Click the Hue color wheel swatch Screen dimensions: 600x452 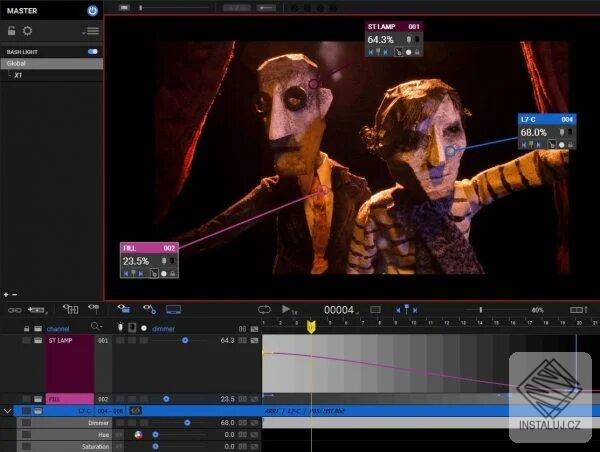tap(139, 435)
